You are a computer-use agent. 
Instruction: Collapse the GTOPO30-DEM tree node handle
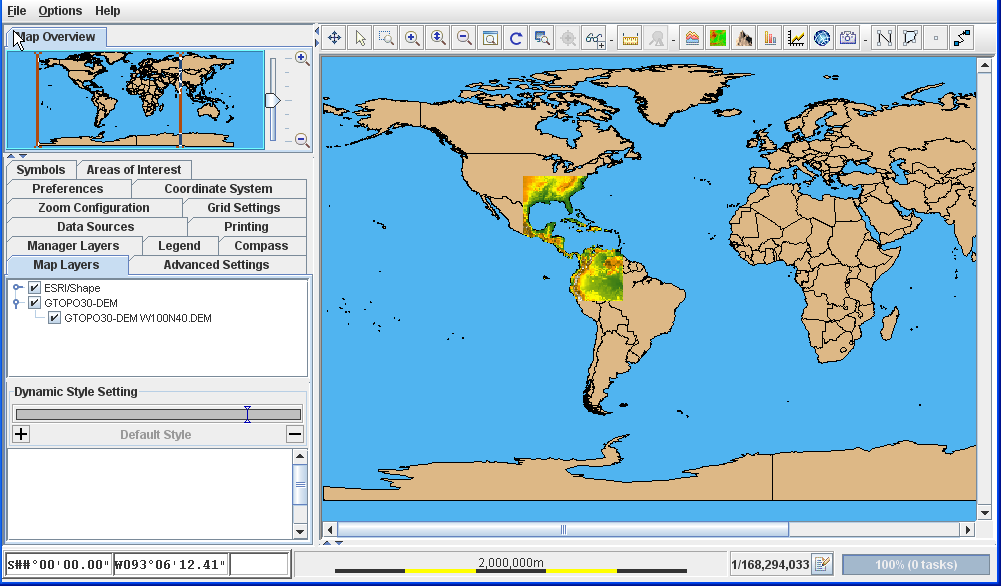(17, 303)
